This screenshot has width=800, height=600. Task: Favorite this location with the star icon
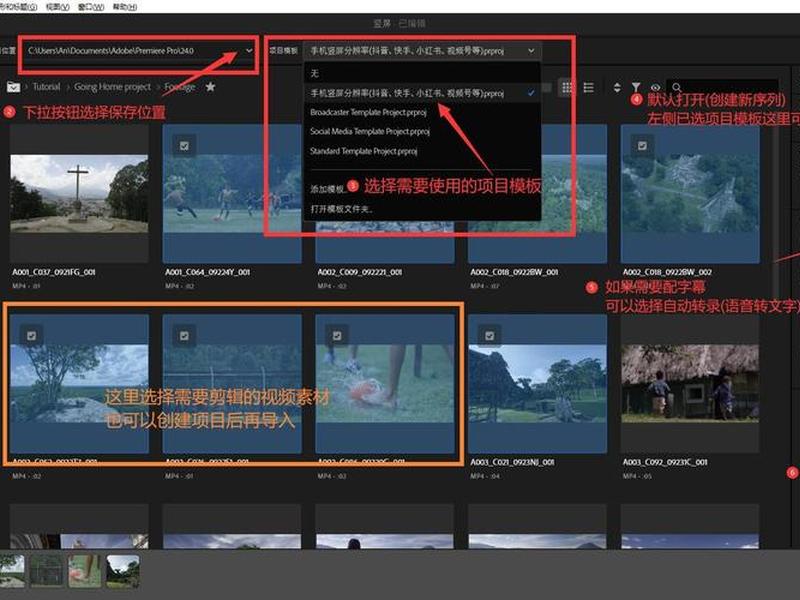[x=210, y=87]
